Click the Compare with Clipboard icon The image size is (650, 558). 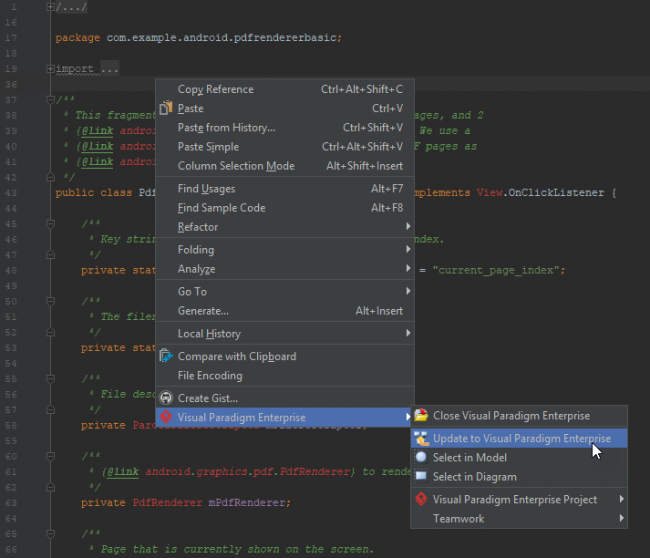pyautogui.click(x=167, y=356)
